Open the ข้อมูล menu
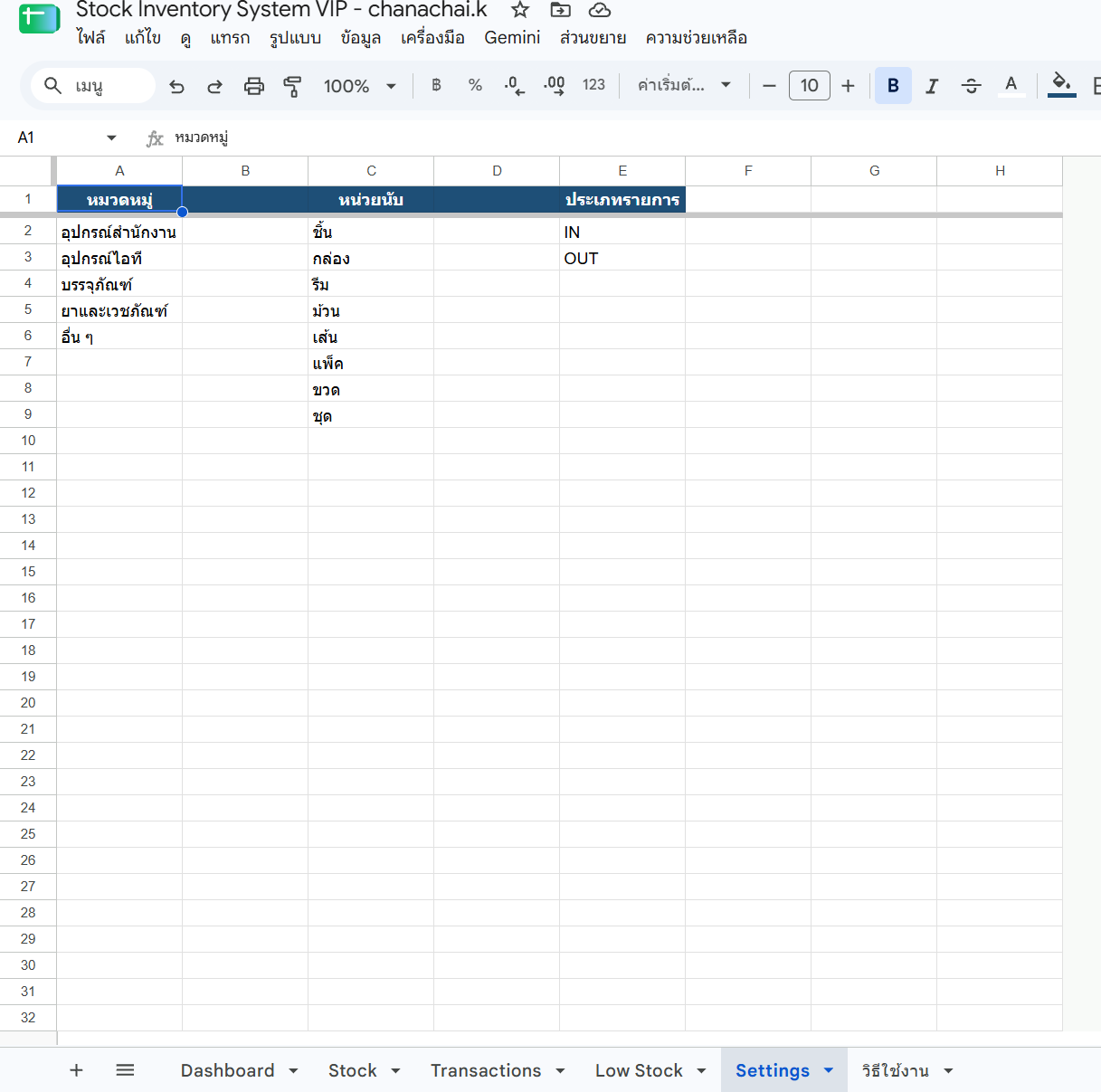The image size is (1101, 1092). pos(360,38)
